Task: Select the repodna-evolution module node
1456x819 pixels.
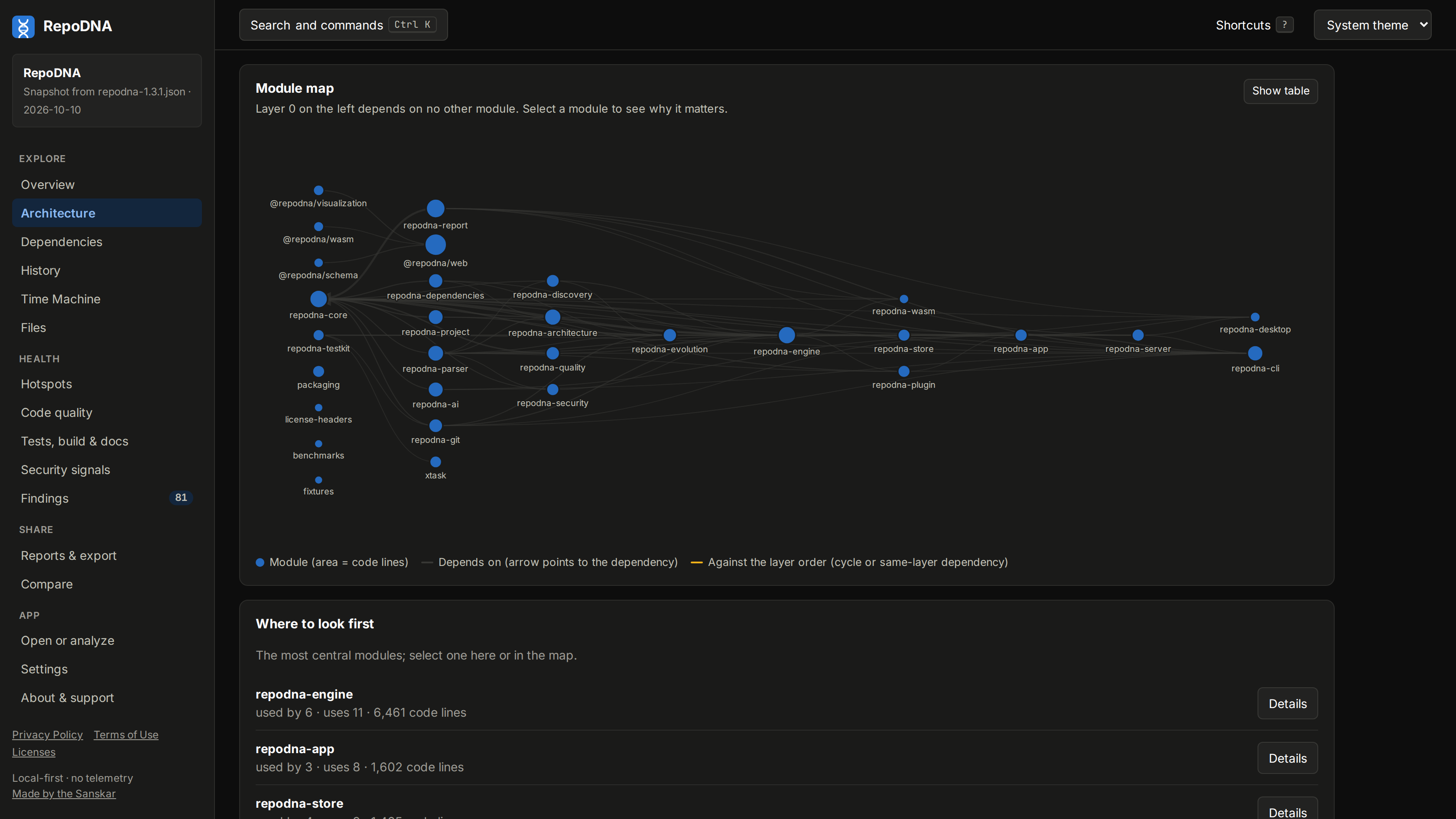Action: [x=669, y=335]
